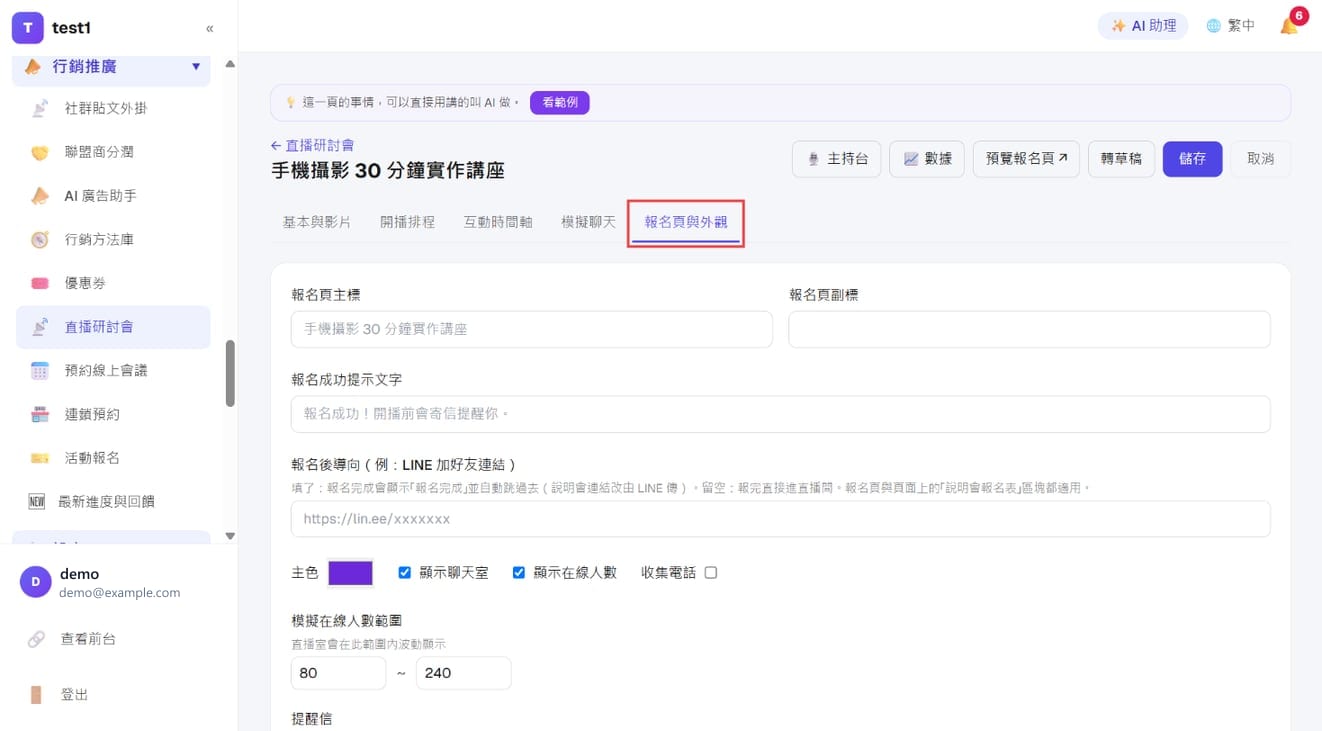Click the 活動報名 ticket icon

pyautogui.click(x=40, y=458)
